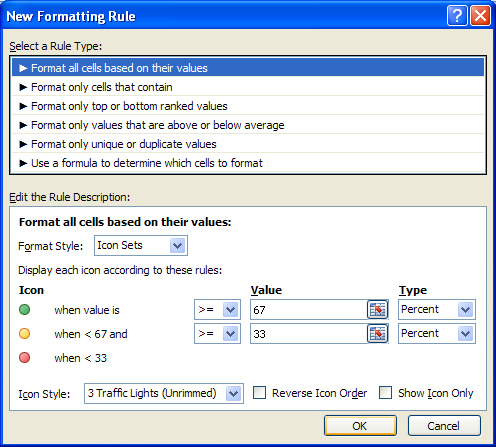
Task: Click 'when < 33' text
Action: (x=80, y=358)
